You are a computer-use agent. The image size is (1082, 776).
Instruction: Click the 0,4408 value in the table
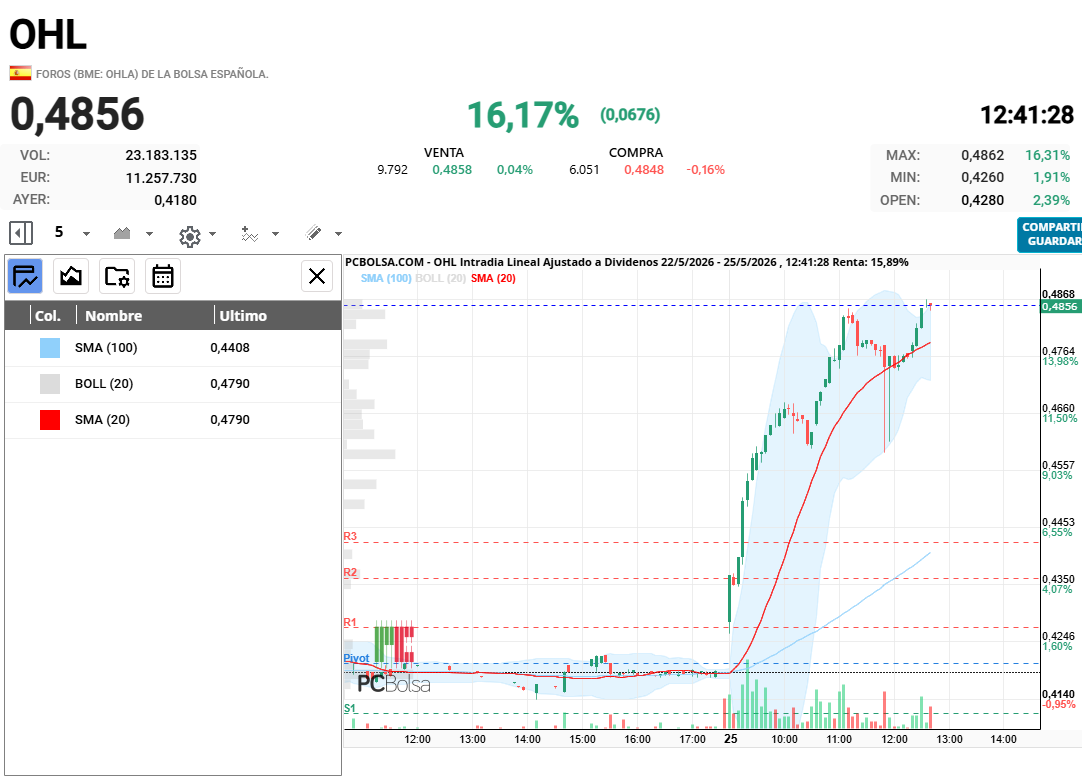click(x=230, y=348)
